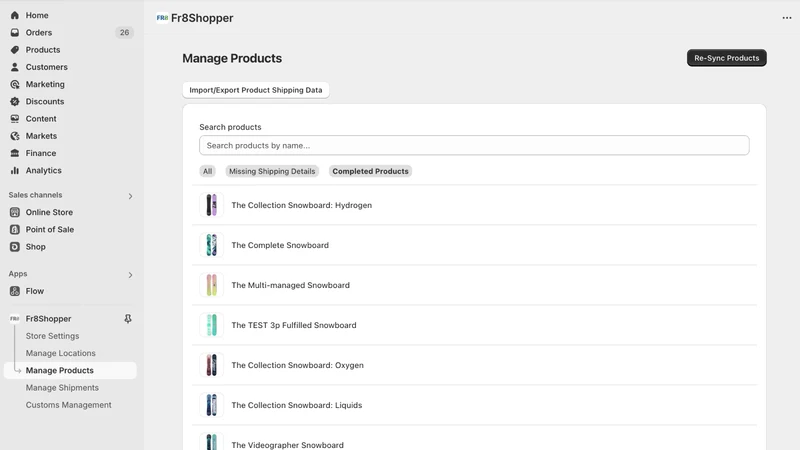The width and height of the screenshot is (800, 450).
Task: Click the Content icon
Action: click(15, 119)
